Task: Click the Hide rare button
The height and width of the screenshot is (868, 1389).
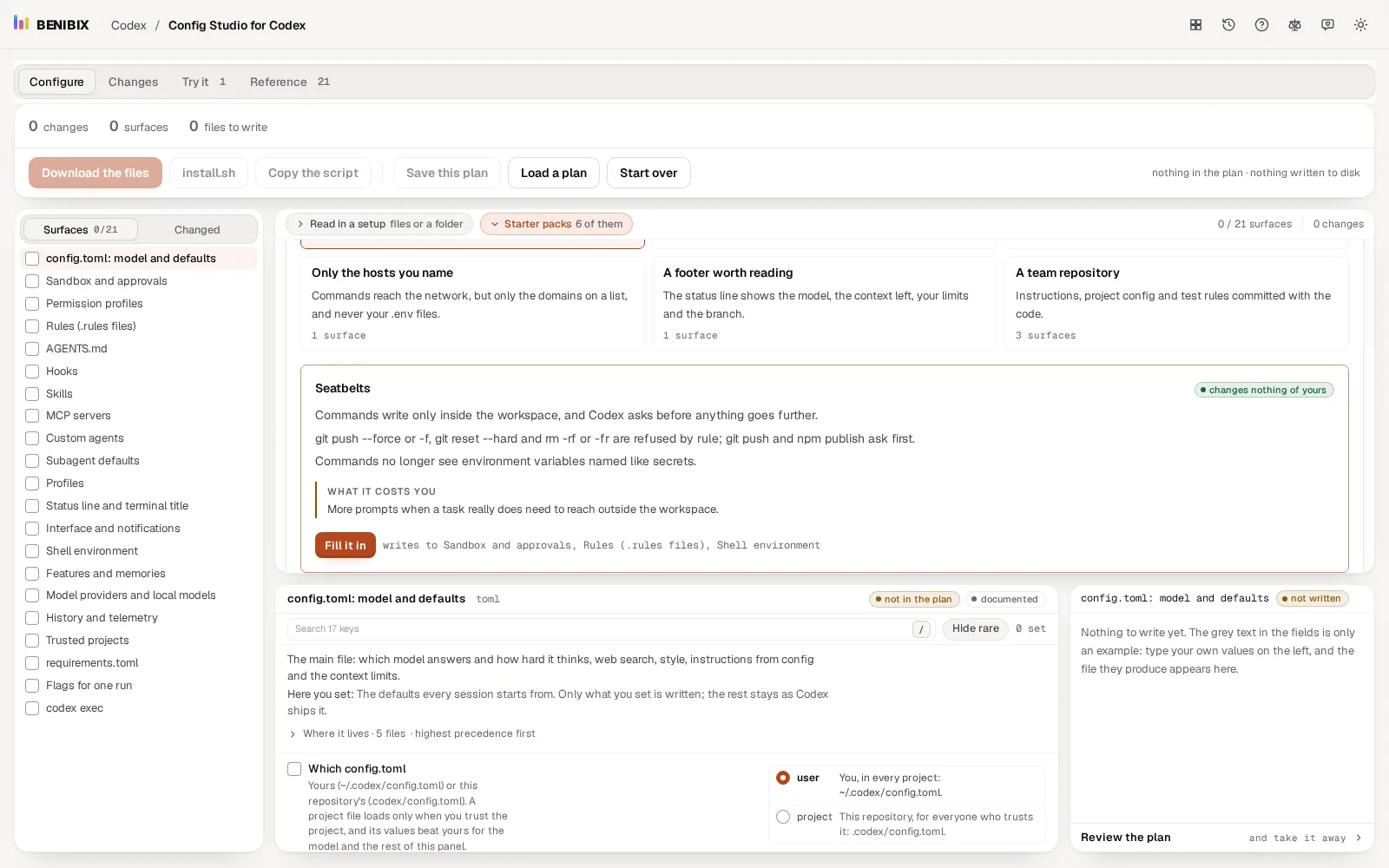Action: click(x=976, y=628)
